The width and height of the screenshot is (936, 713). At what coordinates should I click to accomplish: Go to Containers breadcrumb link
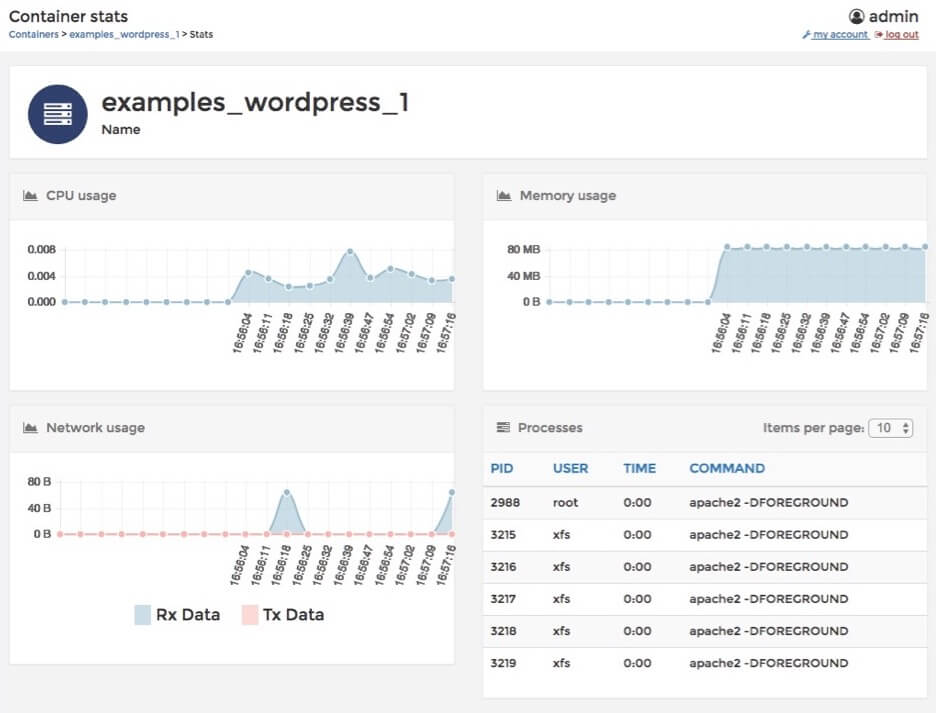pyautogui.click(x=33, y=34)
